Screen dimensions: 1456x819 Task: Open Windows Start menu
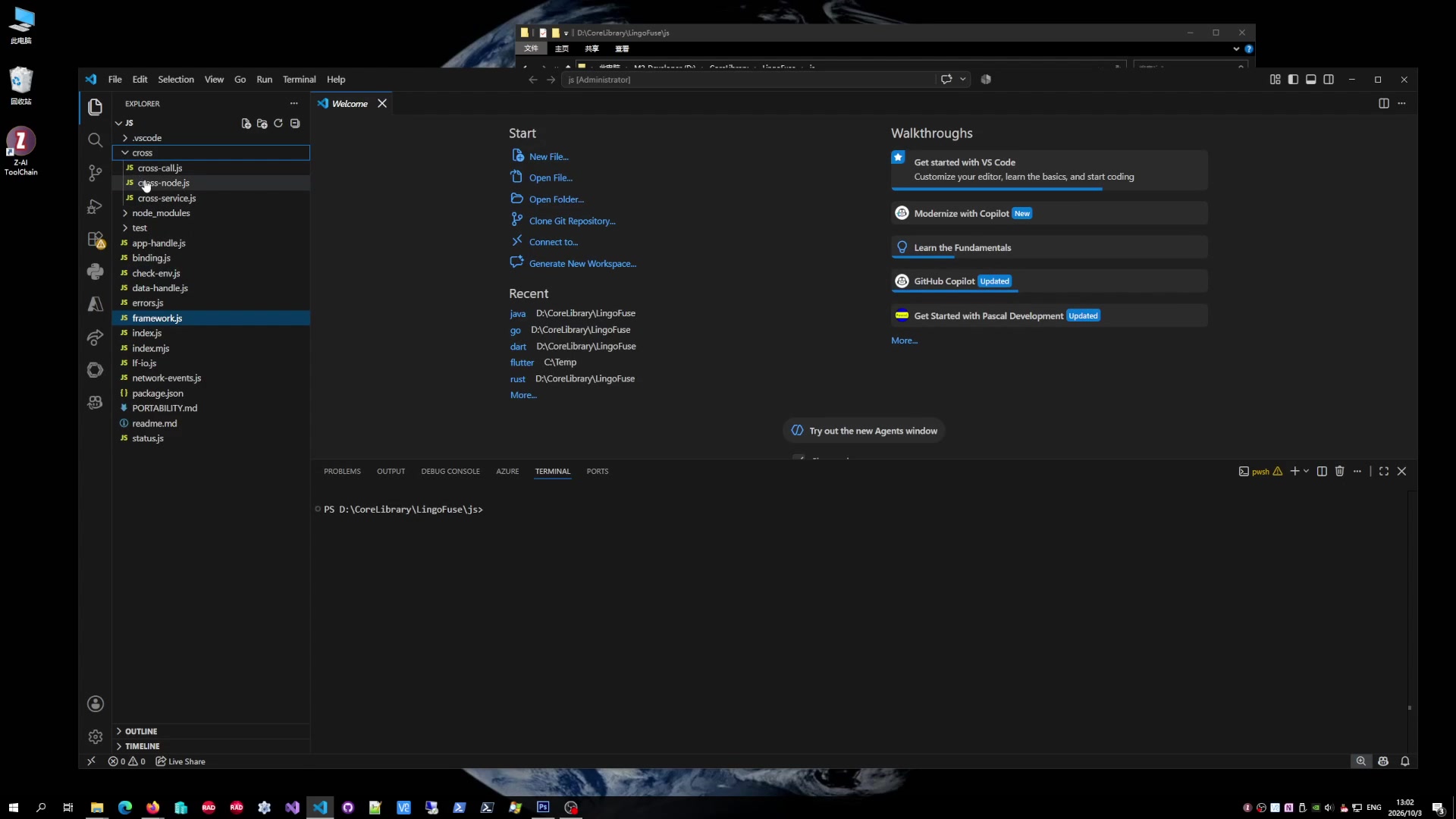[13, 807]
